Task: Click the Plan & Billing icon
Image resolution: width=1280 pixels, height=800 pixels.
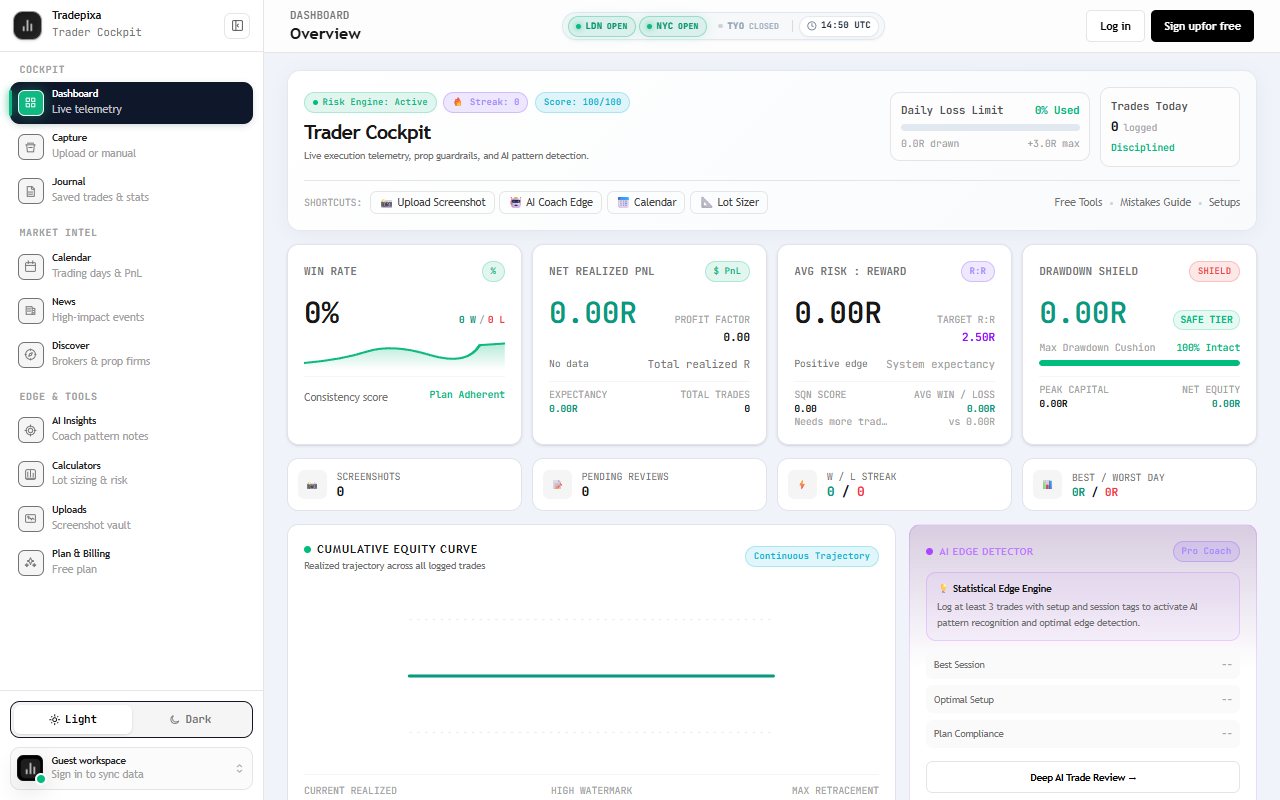Action: click(31, 562)
